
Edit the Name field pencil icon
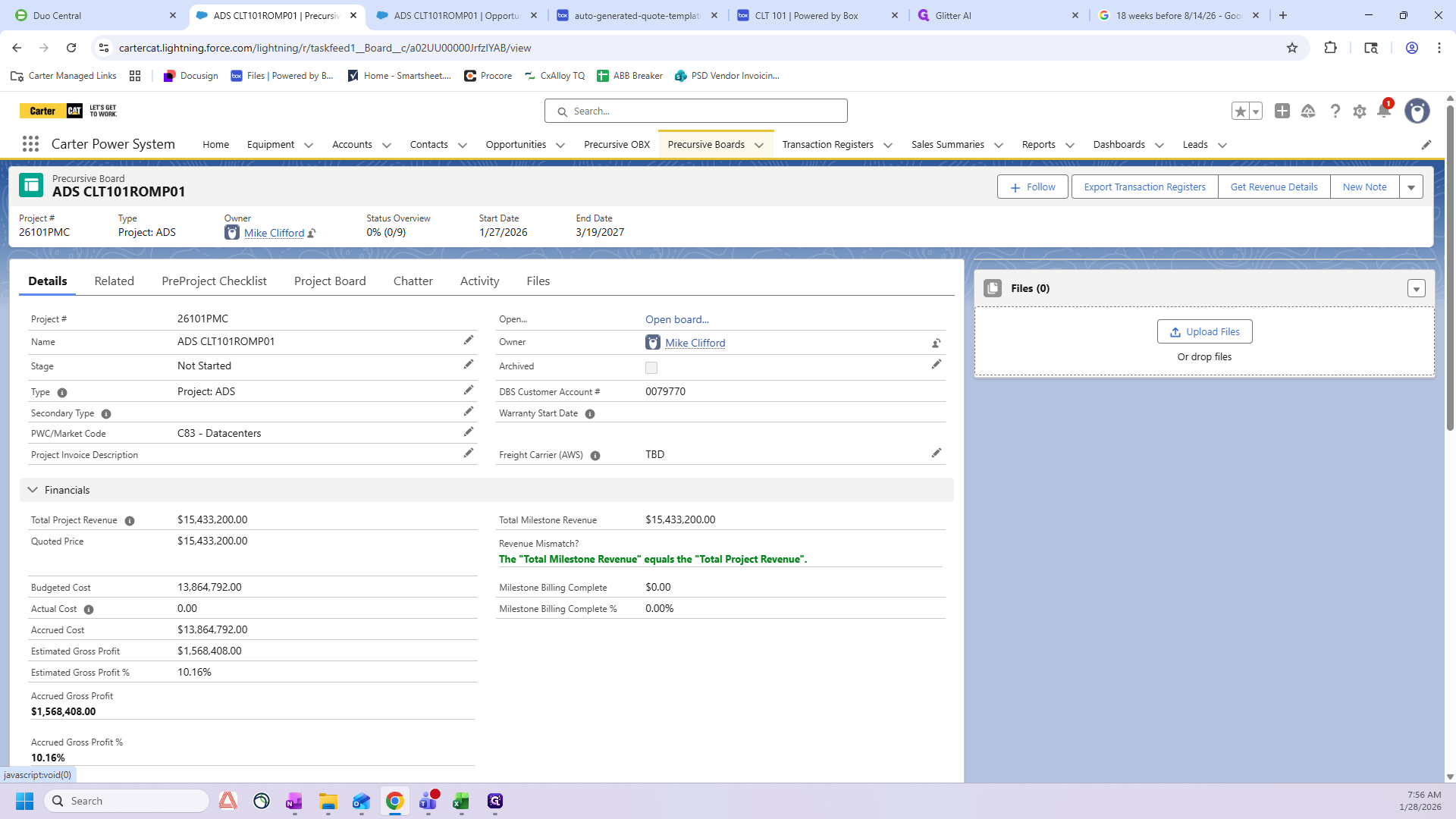(x=468, y=340)
